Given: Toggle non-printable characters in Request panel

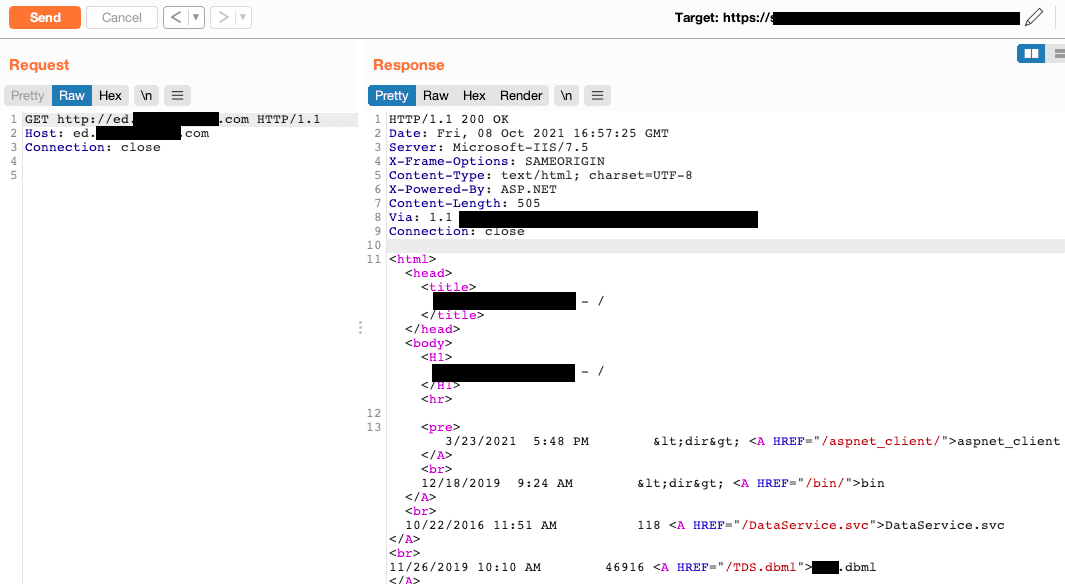Looking at the screenshot, I should (x=146, y=96).
